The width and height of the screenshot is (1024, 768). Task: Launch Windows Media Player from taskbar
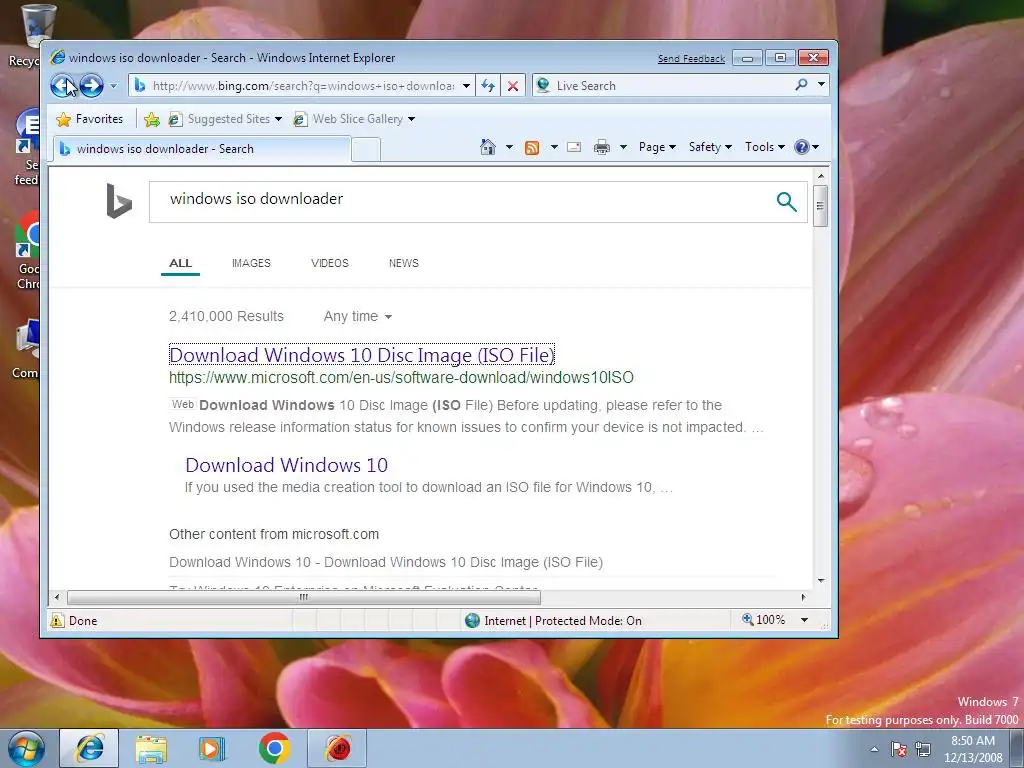[x=211, y=749]
